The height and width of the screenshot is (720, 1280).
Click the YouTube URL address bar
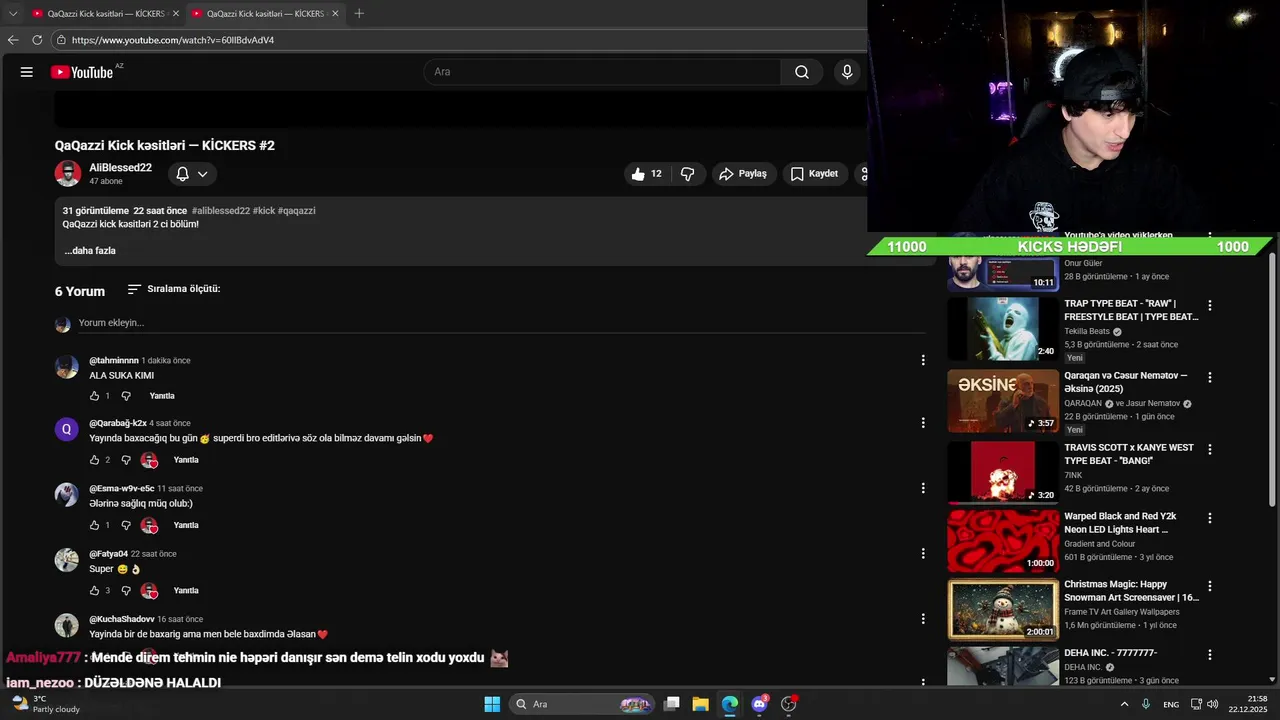[460, 40]
